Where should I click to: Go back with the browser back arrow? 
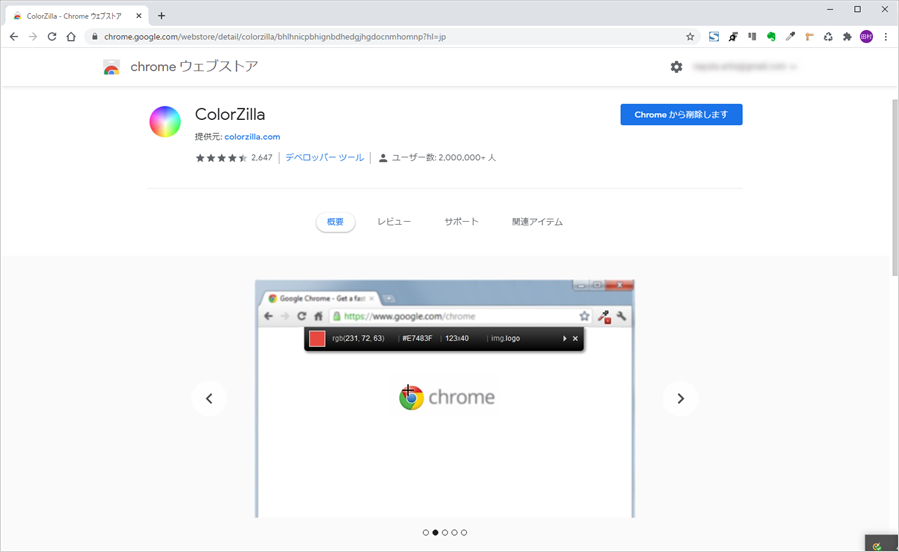click(14, 37)
